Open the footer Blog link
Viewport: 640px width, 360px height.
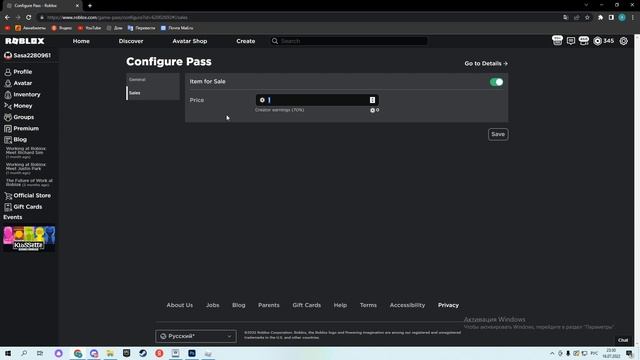coord(239,305)
